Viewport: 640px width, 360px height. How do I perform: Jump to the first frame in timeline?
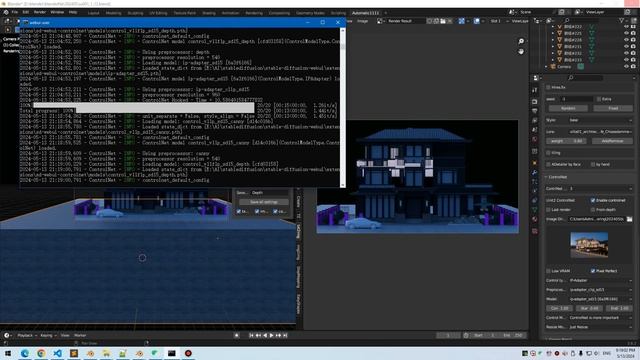pyautogui.click(x=251, y=335)
